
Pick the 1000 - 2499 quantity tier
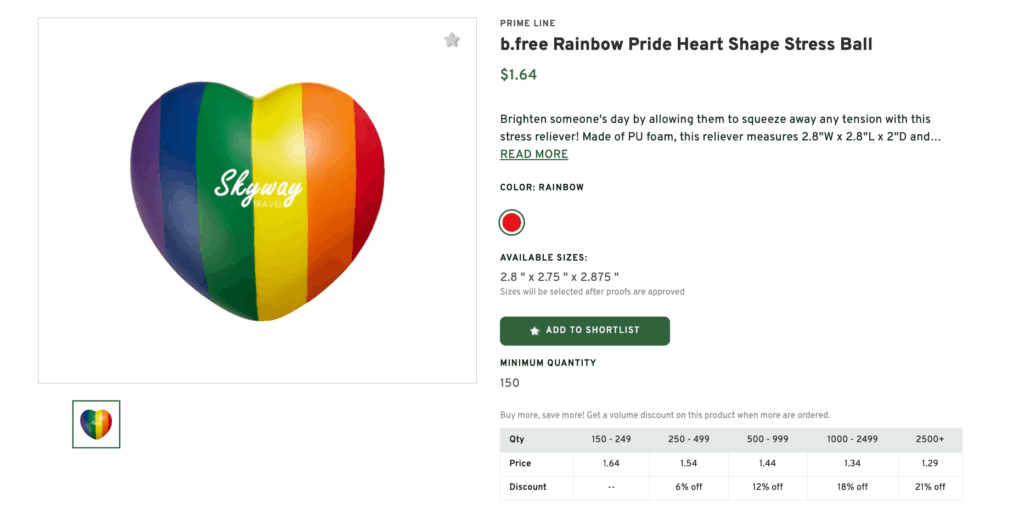pos(853,440)
